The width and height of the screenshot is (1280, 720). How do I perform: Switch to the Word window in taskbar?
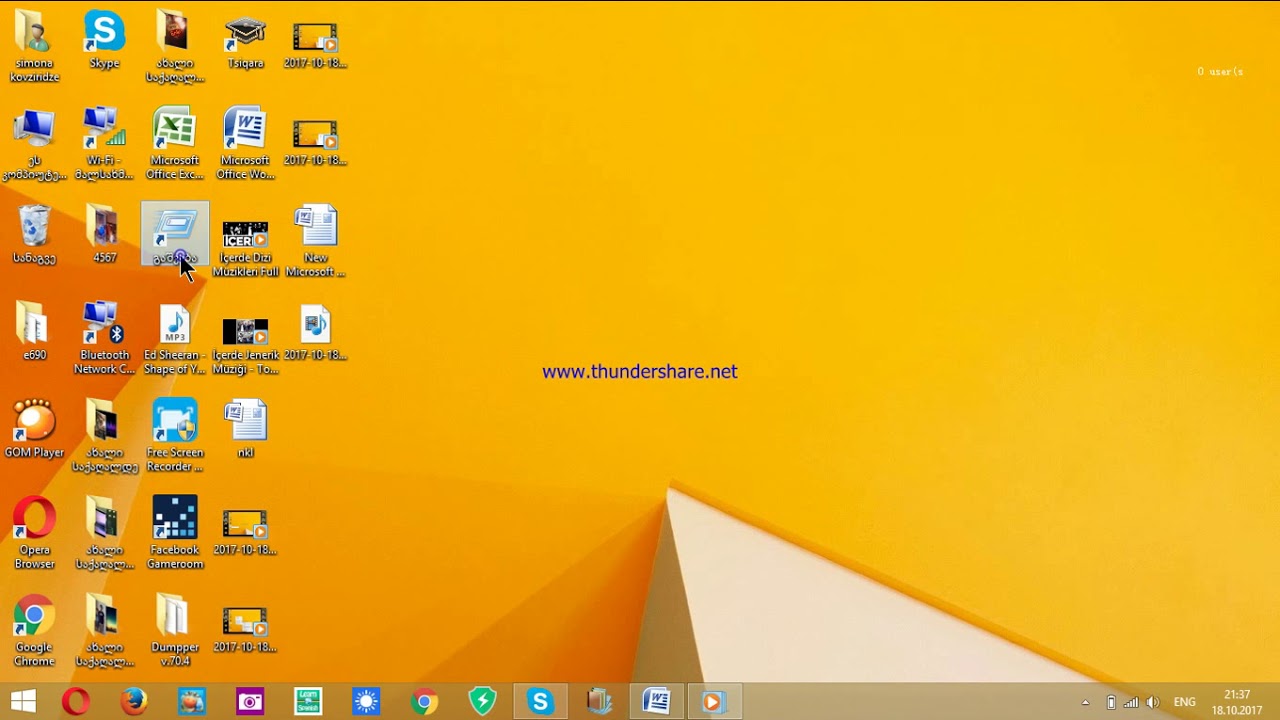(657, 702)
